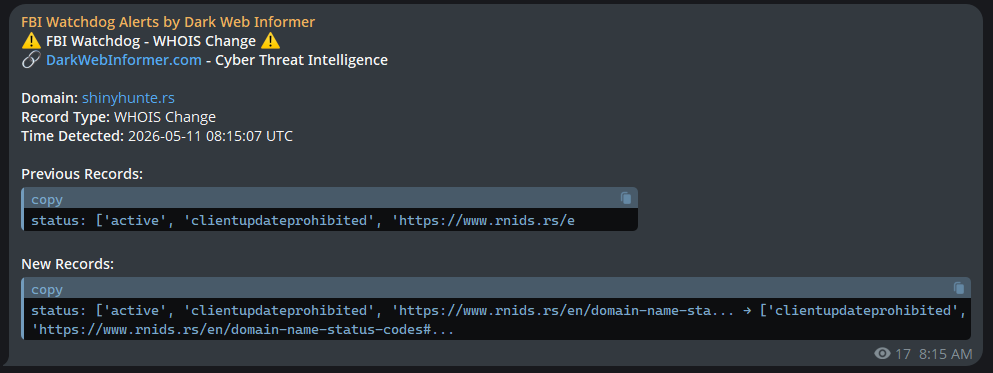Screen dimensions: 993x373
Task: Open the shinyhunte.rs domain link
Action: click(x=129, y=98)
